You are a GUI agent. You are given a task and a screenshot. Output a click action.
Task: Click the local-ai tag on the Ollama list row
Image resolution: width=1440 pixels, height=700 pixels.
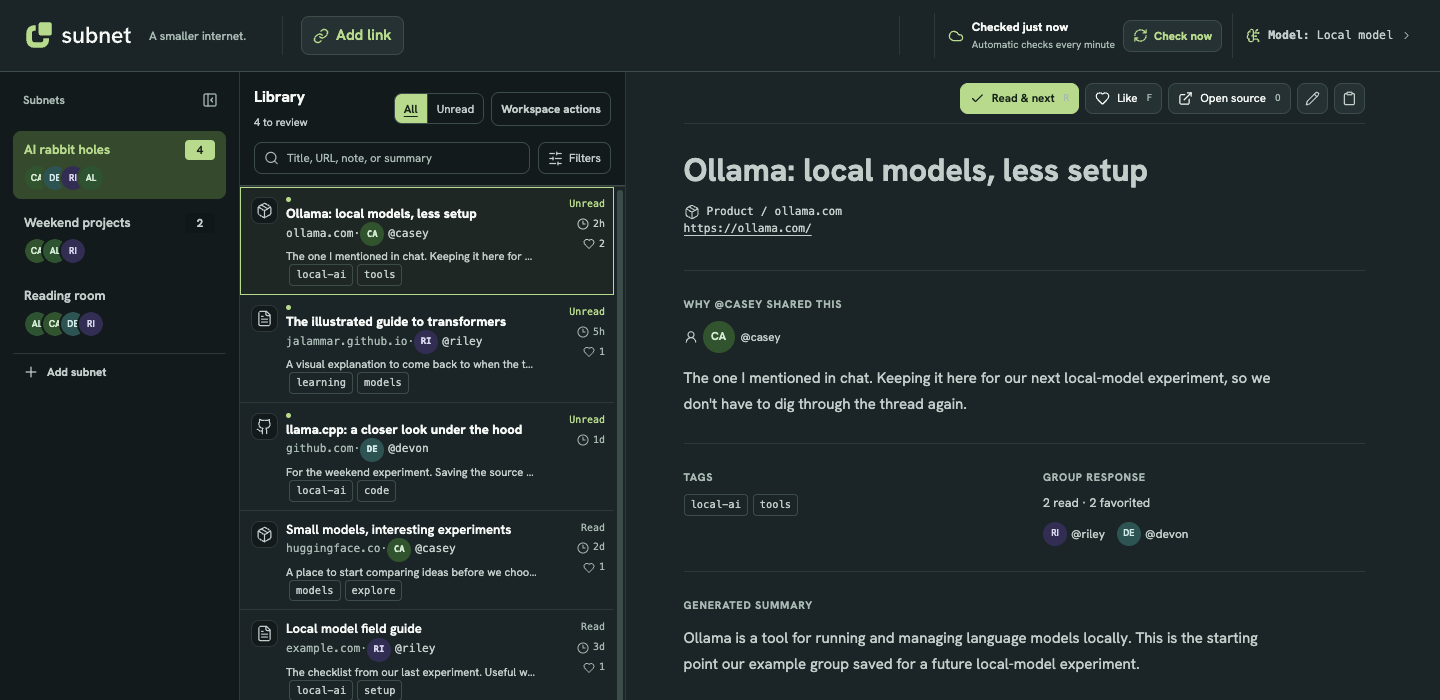[x=321, y=274]
